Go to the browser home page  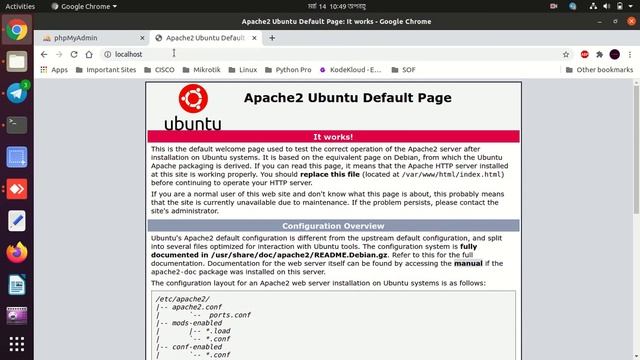tap(89, 54)
